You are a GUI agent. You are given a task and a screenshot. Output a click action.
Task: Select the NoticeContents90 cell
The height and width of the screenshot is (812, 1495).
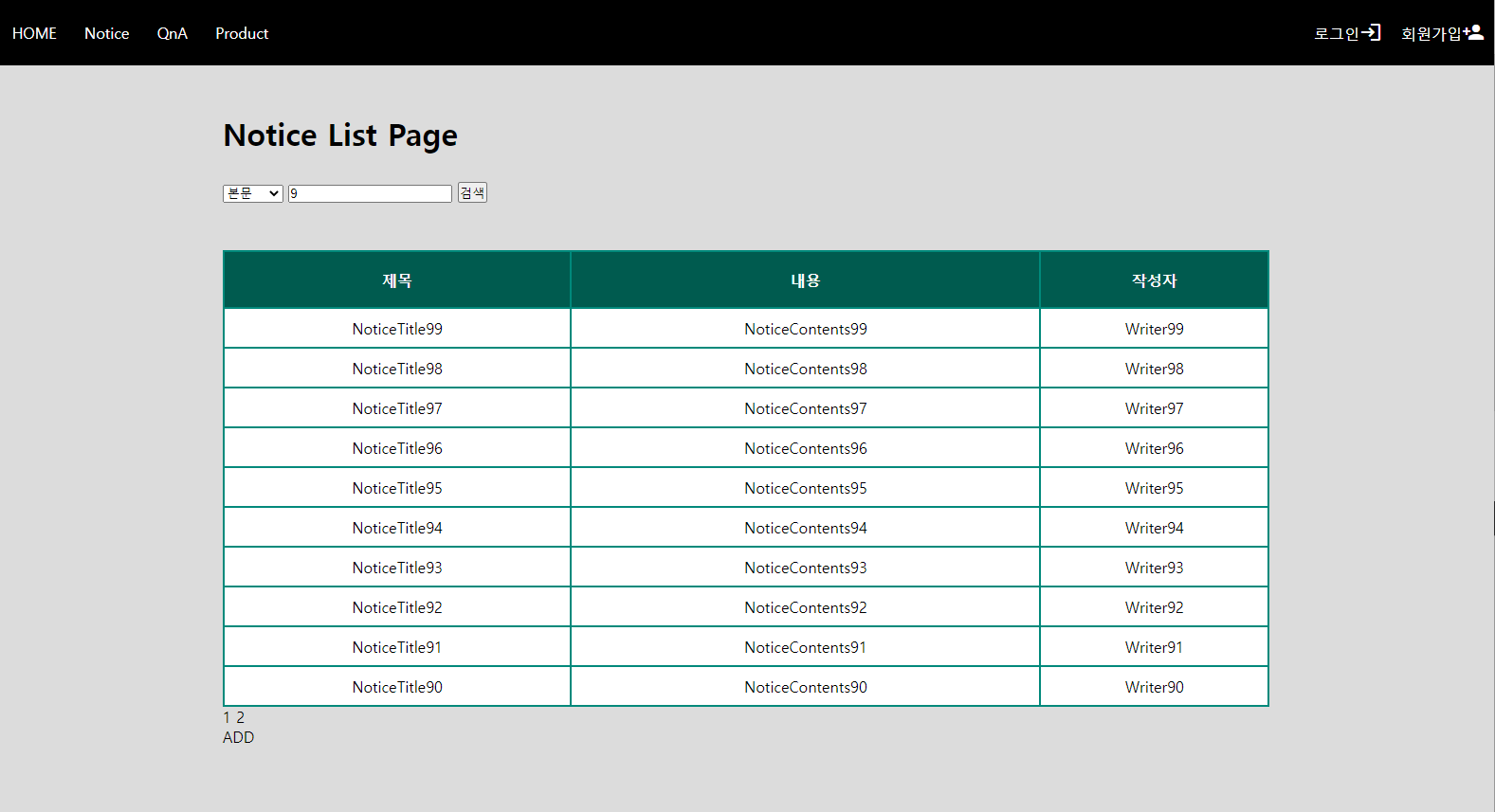click(x=805, y=687)
